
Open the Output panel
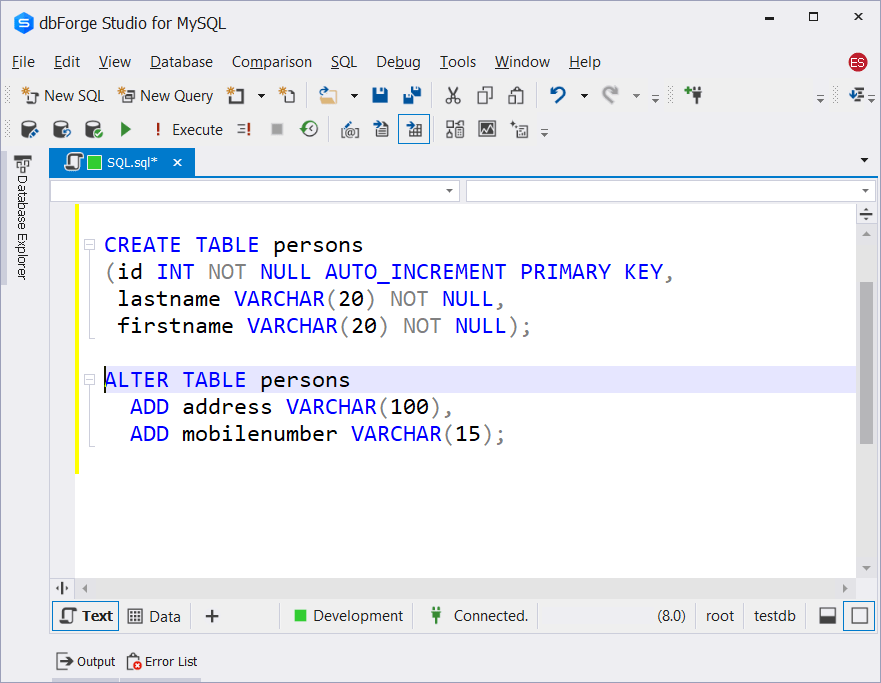86,662
